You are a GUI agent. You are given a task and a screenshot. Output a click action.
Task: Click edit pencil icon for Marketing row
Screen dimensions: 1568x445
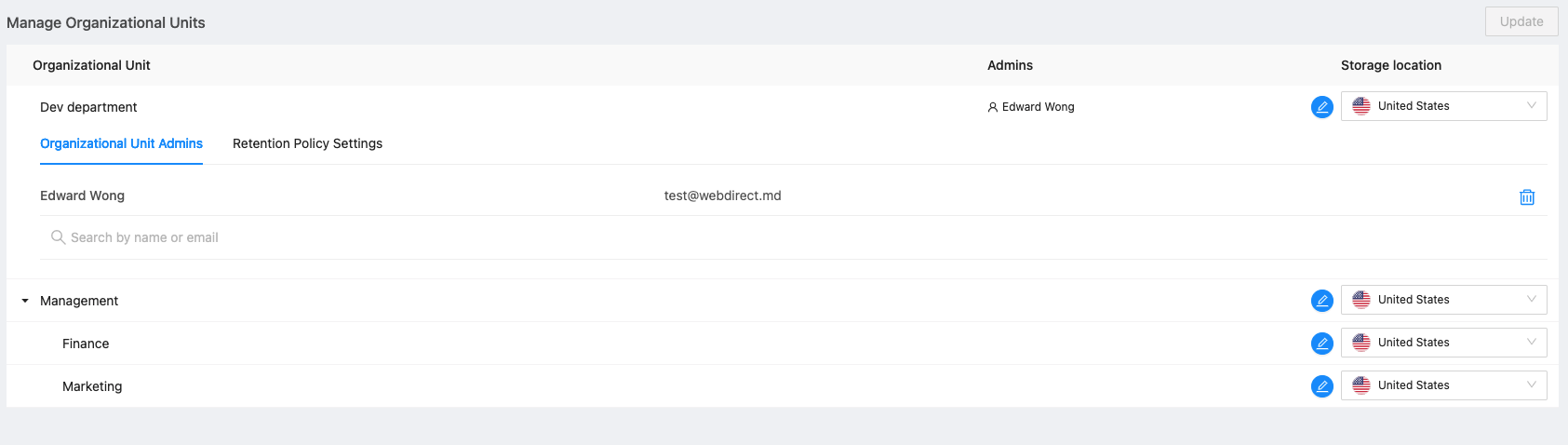[x=1321, y=386]
